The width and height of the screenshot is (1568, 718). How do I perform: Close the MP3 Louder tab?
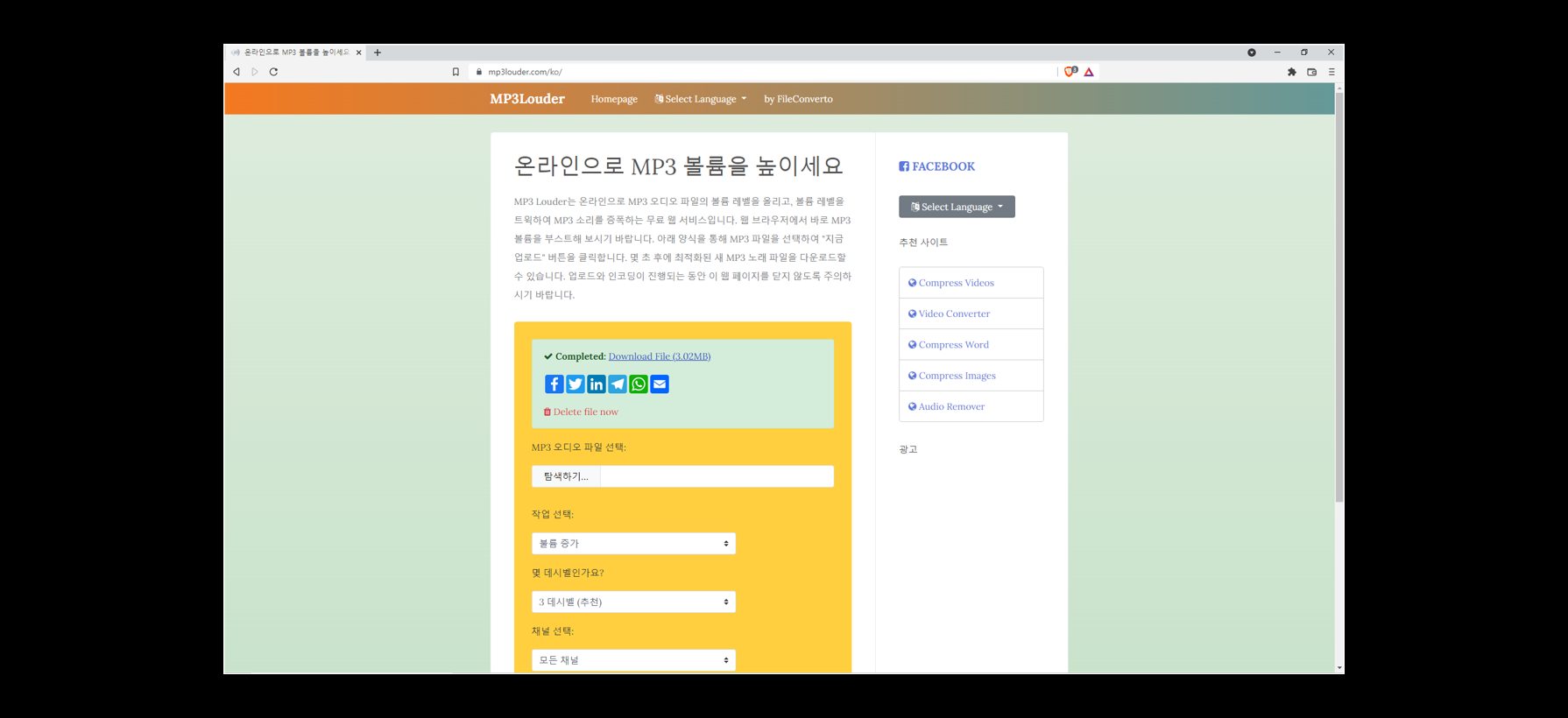[x=359, y=53]
